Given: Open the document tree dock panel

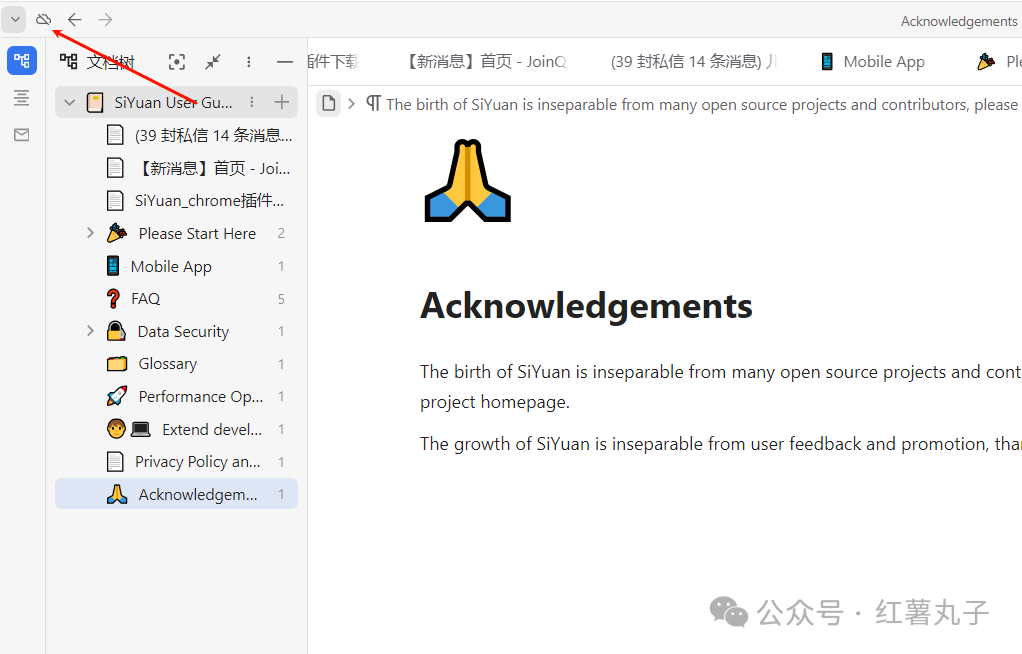Looking at the screenshot, I should click(x=22, y=61).
